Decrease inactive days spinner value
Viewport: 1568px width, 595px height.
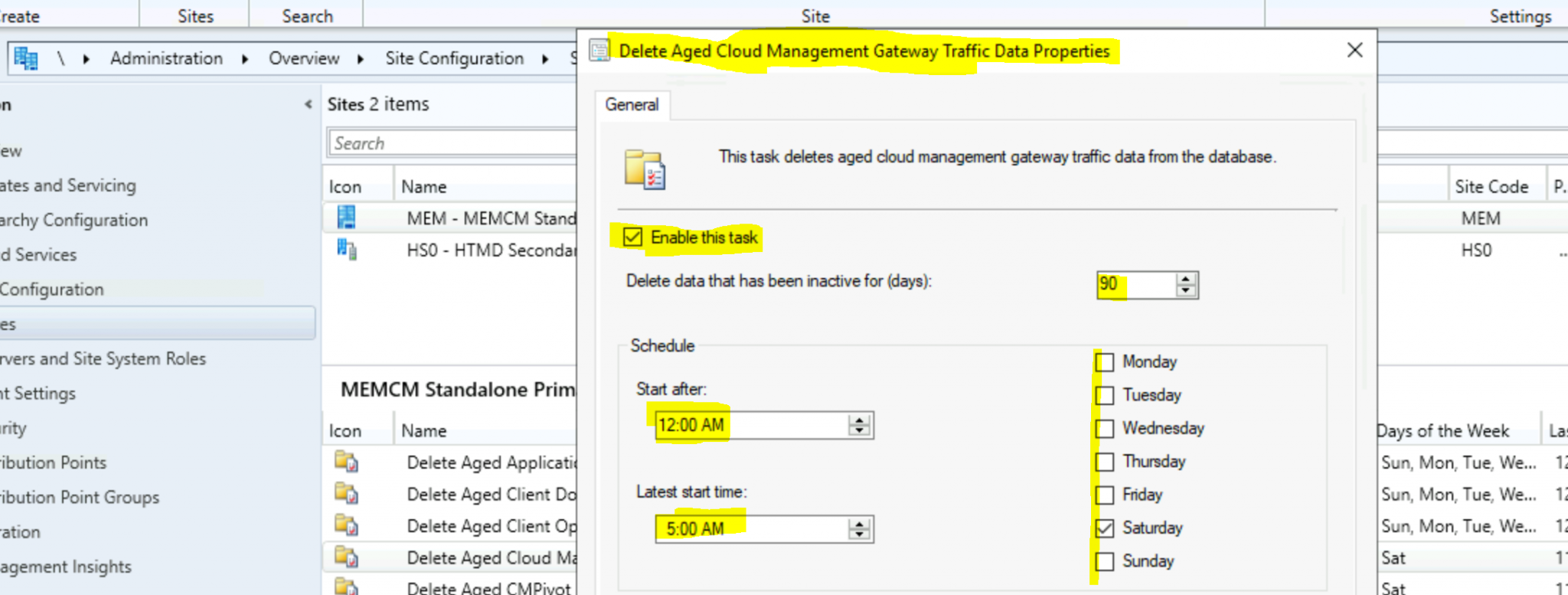(x=1186, y=290)
